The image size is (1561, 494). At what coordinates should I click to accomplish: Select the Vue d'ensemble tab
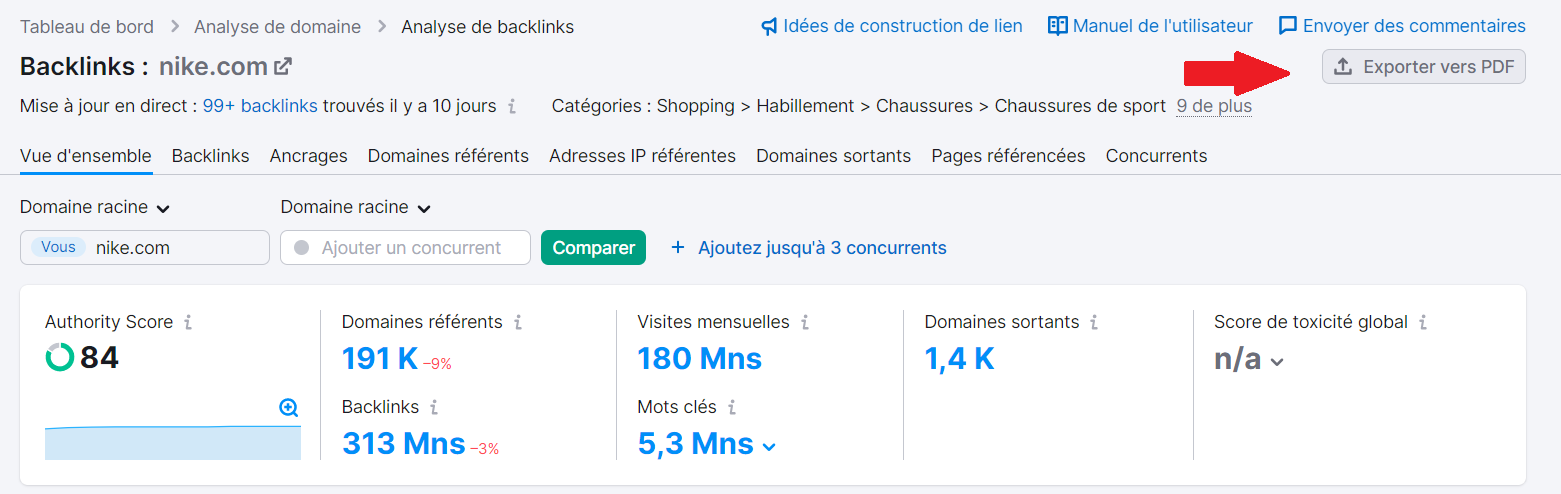pyautogui.click(x=86, y=156)
